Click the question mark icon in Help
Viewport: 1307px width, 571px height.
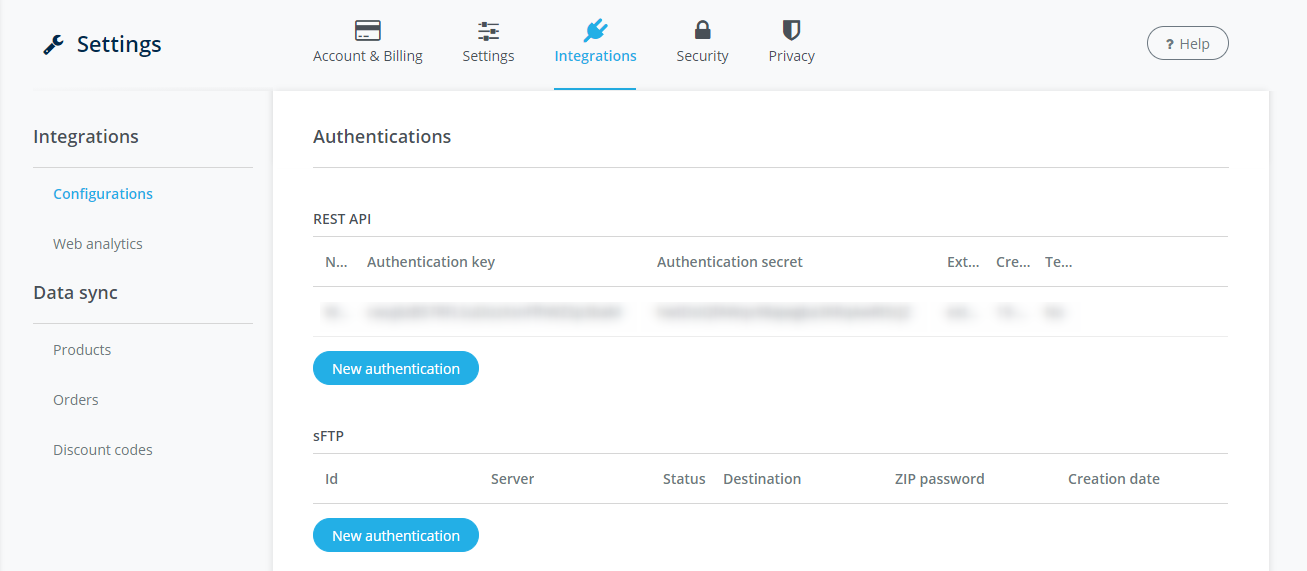click(x=1169, y=44)
